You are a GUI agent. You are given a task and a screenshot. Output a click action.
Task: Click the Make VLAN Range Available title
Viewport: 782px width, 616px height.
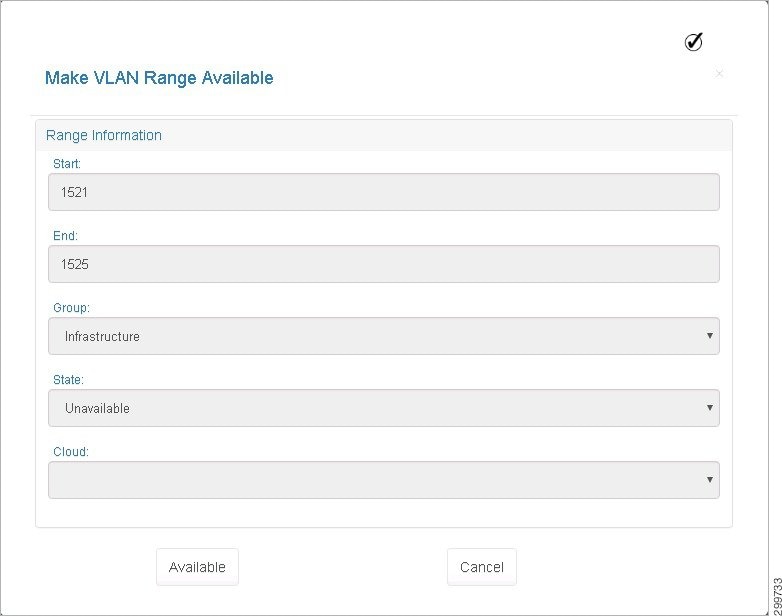click(x=159, y=78)
